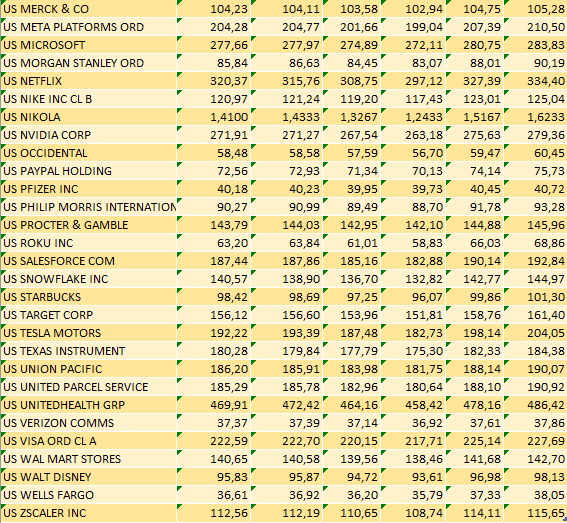Viewport: 567px width, 523px height.
Task: Click Union Pacific value 190,07
Action: click(x=546, y=369)
